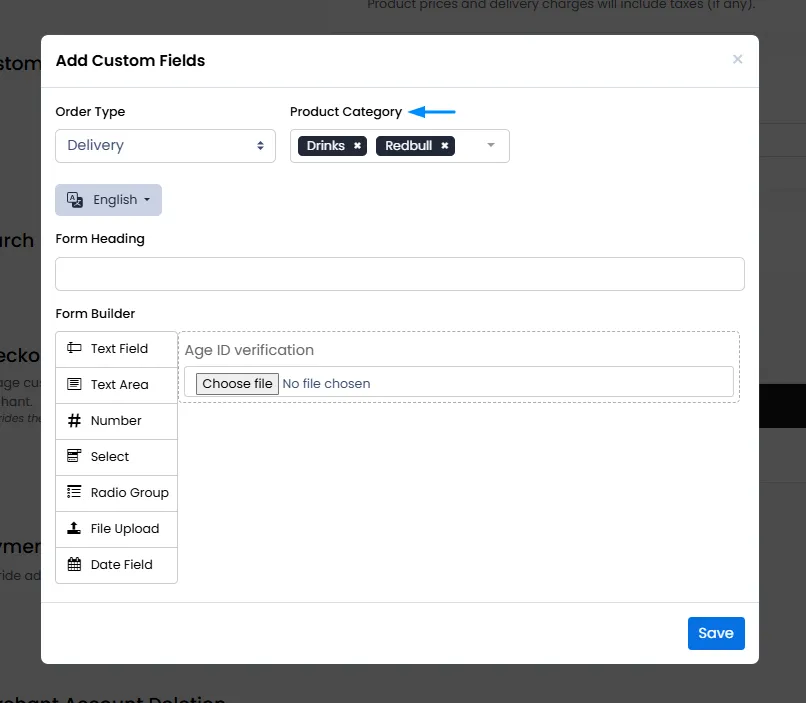Click the Text Area lines icon

[x=74, y=384]
